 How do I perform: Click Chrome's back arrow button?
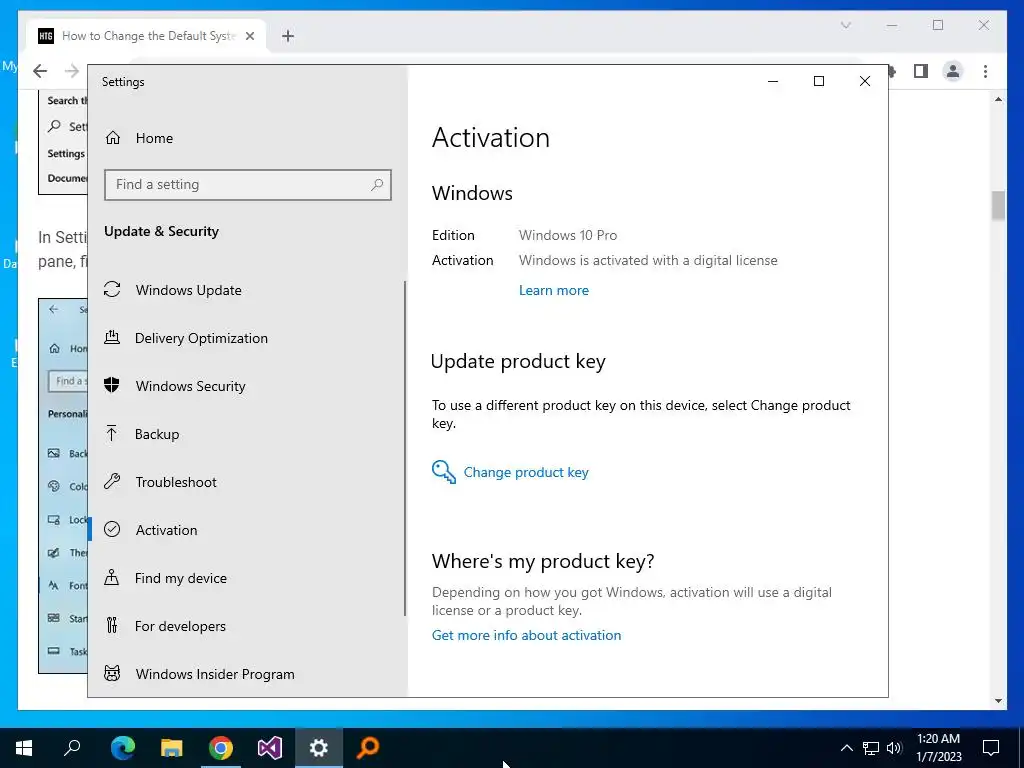click(40, 71)
